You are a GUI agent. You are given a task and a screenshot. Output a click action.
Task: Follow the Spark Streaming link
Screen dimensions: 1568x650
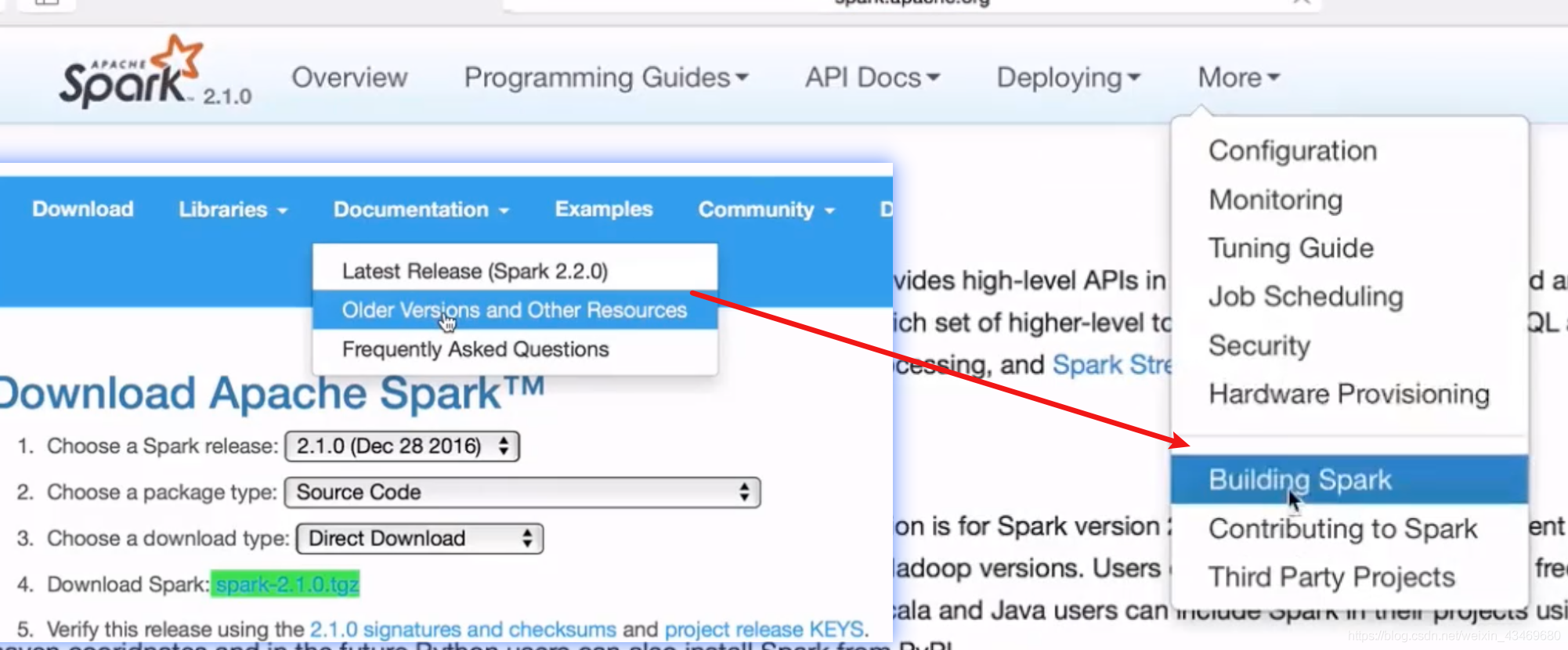[1112, 365]
